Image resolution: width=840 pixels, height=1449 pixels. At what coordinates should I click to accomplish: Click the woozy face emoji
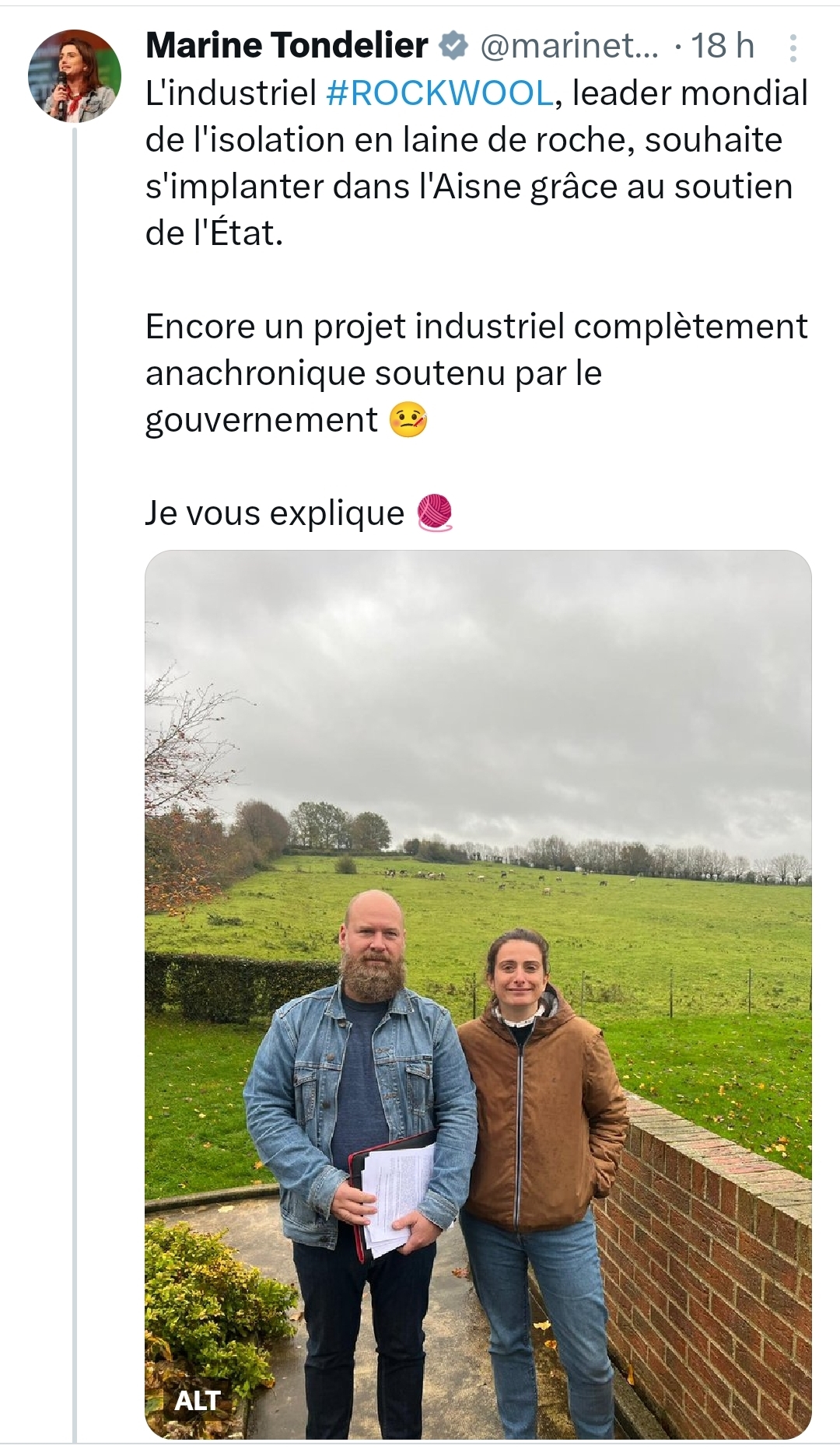(408, 421)
